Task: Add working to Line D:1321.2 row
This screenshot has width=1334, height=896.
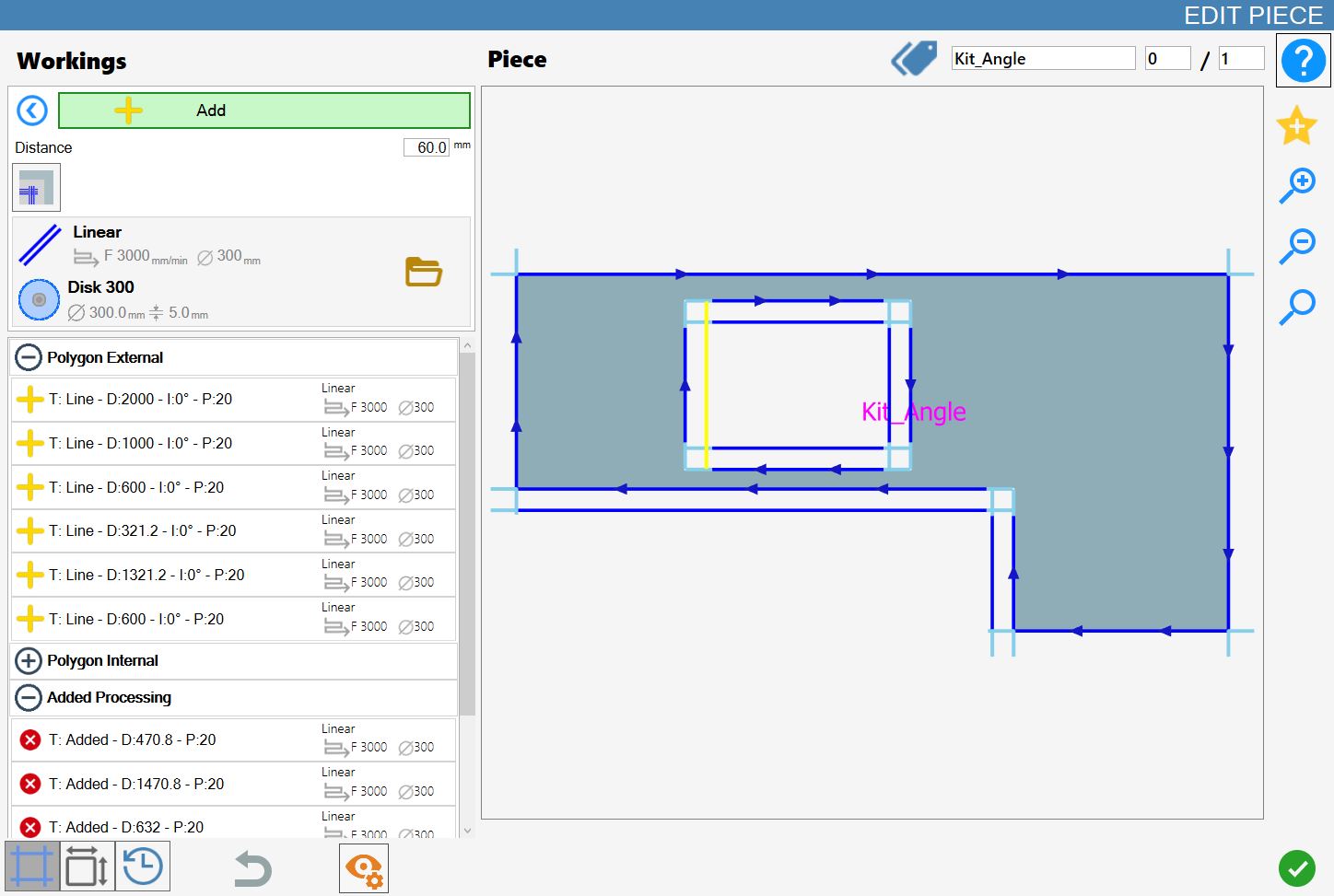Action: point(30,575)
